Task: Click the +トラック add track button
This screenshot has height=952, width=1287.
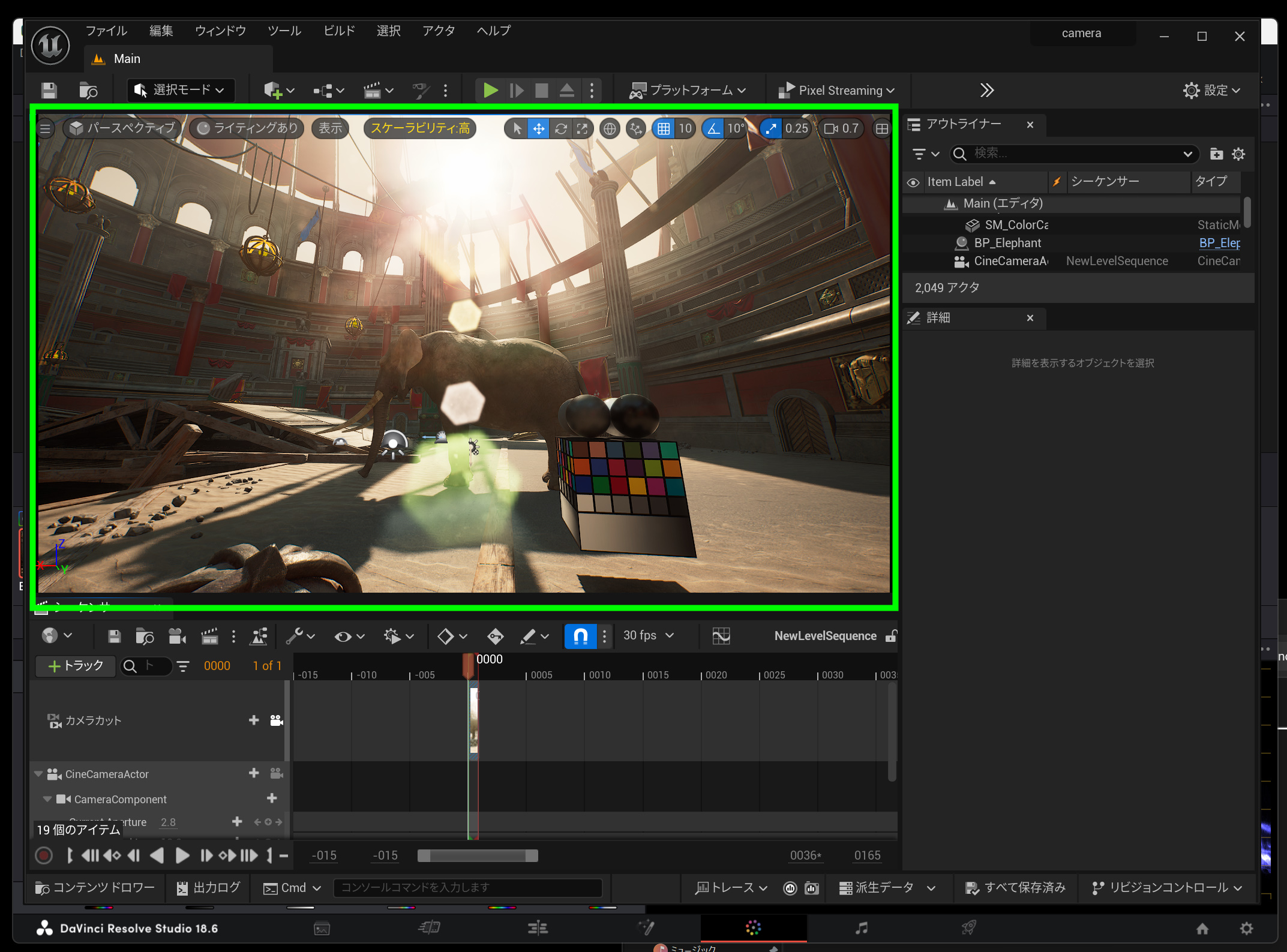Action: coord(76,666)
